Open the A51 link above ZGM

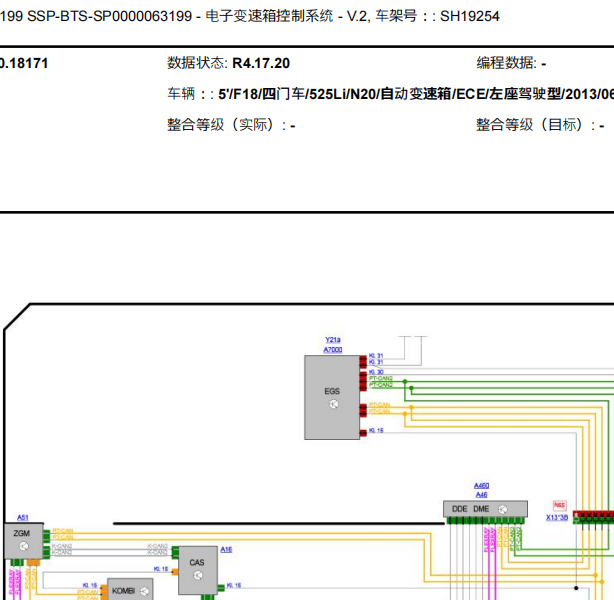[23, 517]
